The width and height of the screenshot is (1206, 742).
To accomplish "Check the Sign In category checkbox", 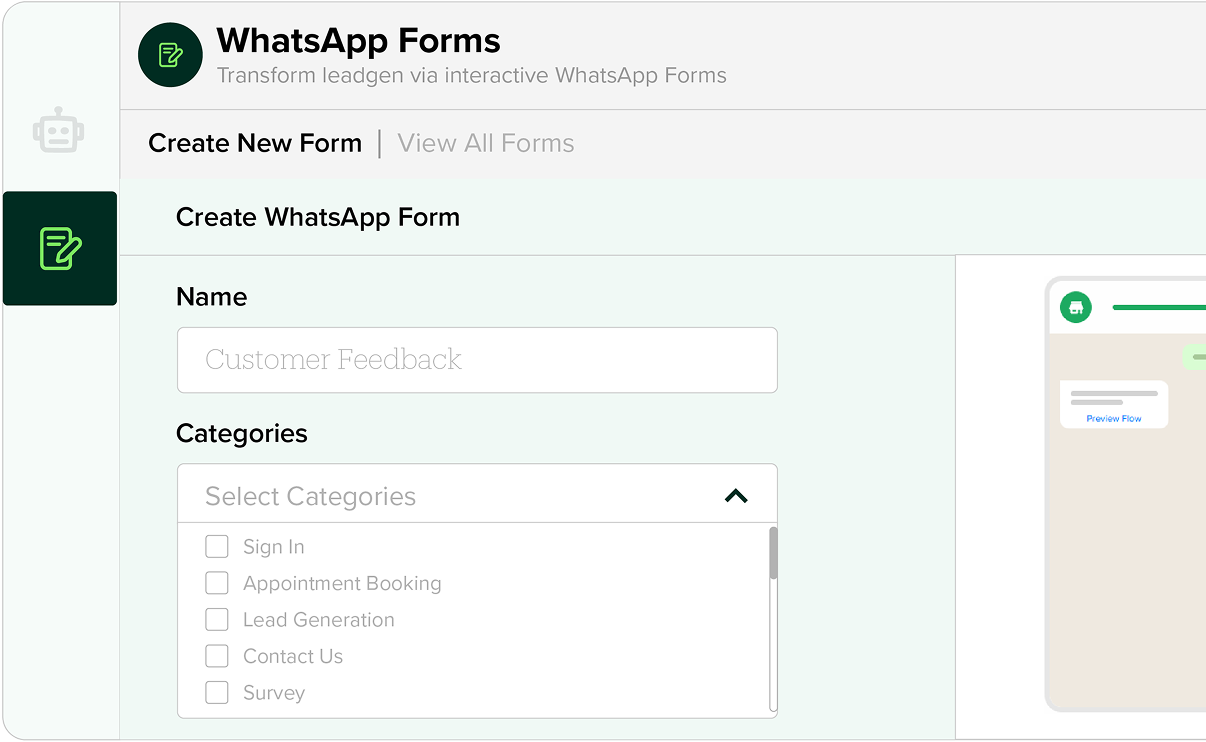I will tap(217, 546).
